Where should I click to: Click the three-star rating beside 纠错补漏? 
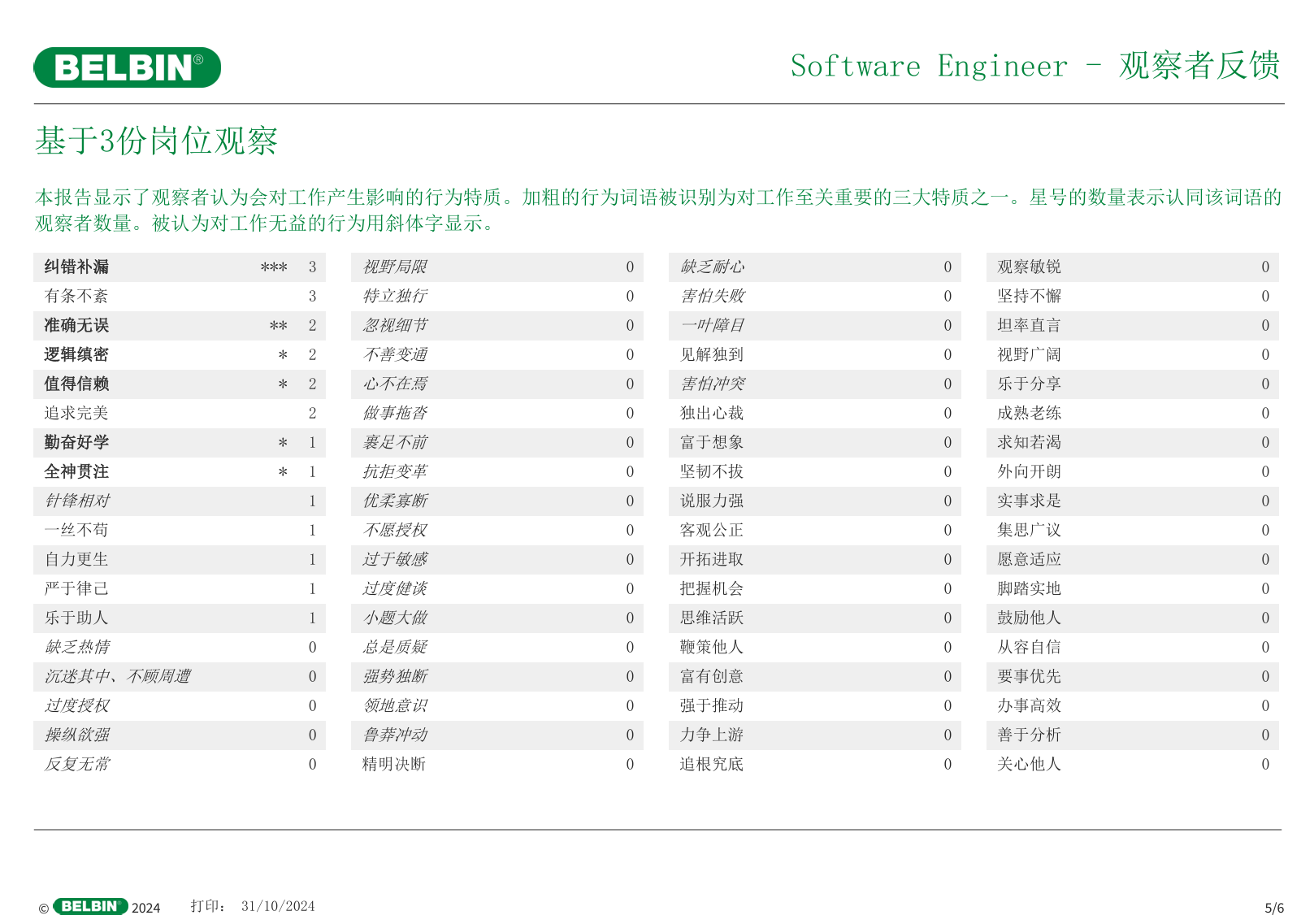(274, 267)
